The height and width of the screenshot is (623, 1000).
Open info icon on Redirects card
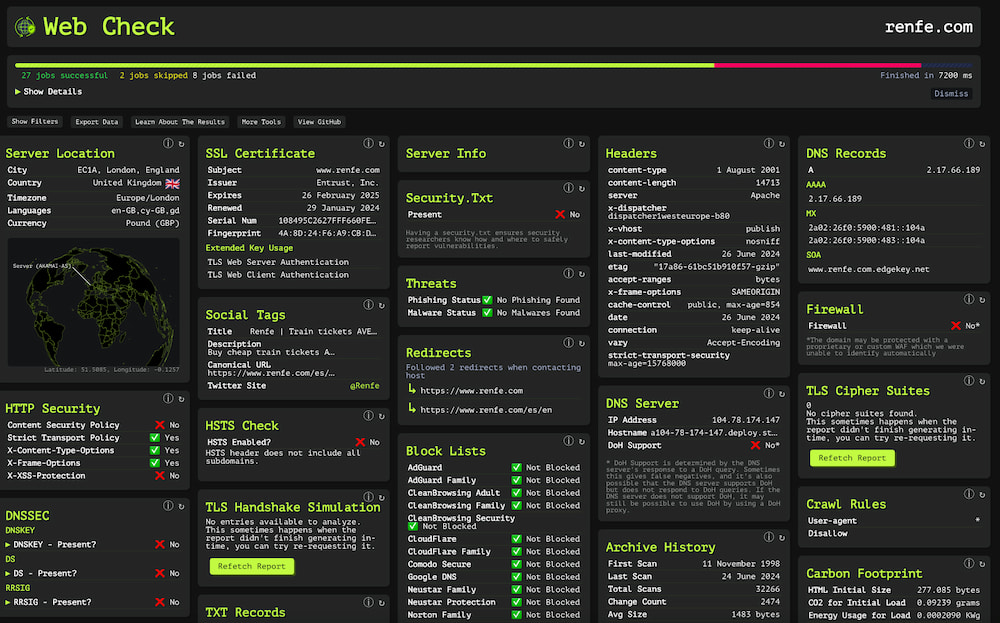point(568,343)
